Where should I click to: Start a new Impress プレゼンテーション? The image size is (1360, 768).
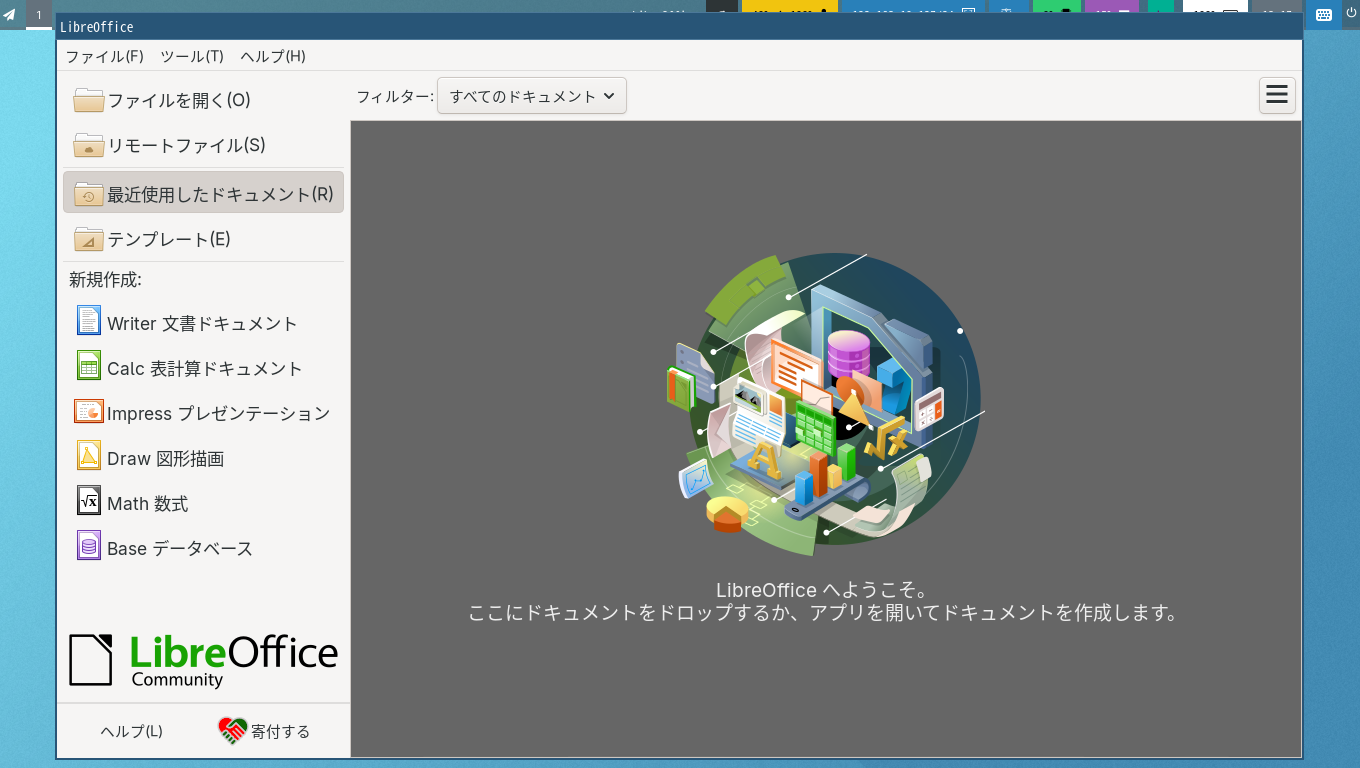(203, 413)
